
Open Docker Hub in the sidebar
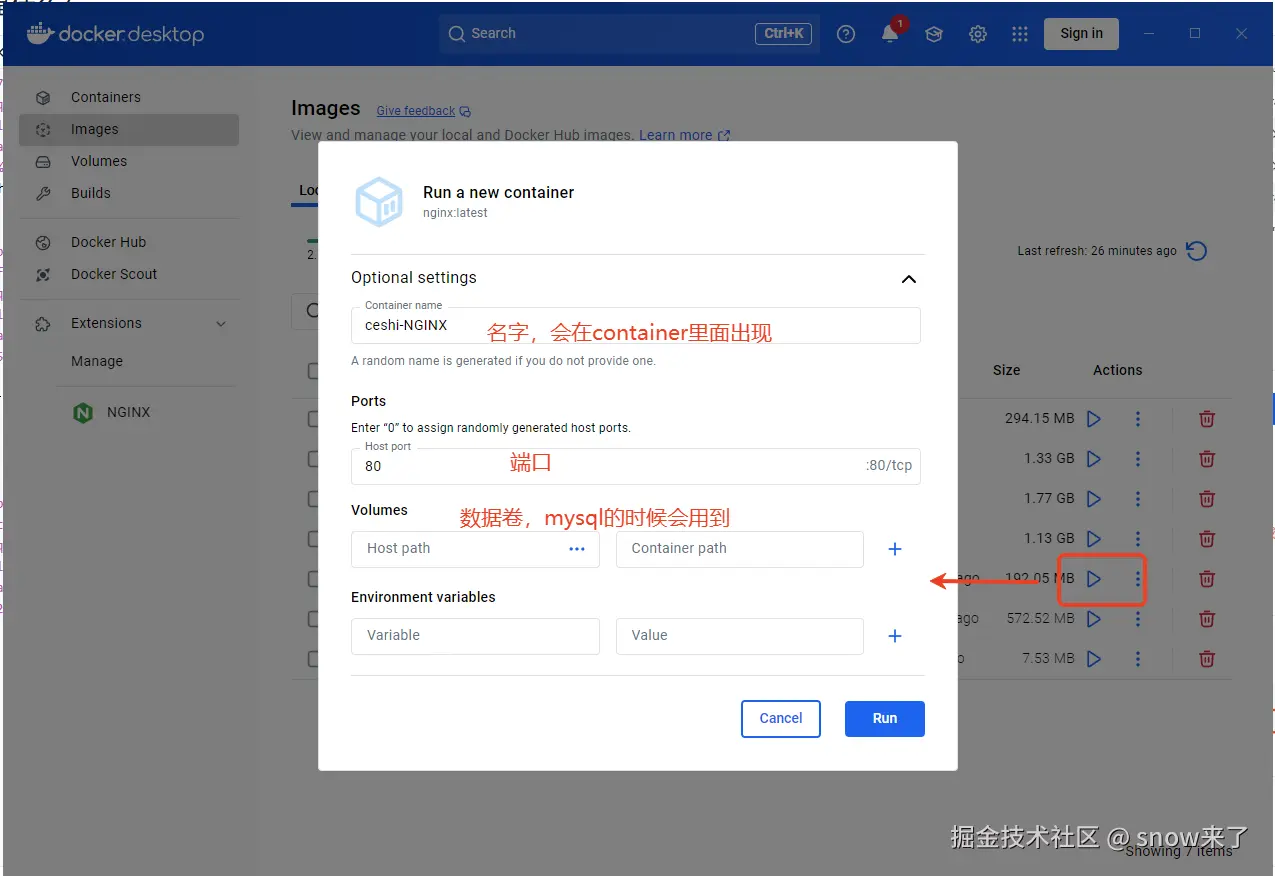point(129,242)
